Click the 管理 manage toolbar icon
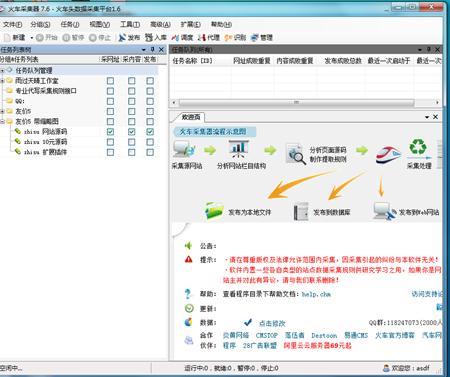Image resolution: width=450 pixels, height=377 pixels. pos(255,37)
